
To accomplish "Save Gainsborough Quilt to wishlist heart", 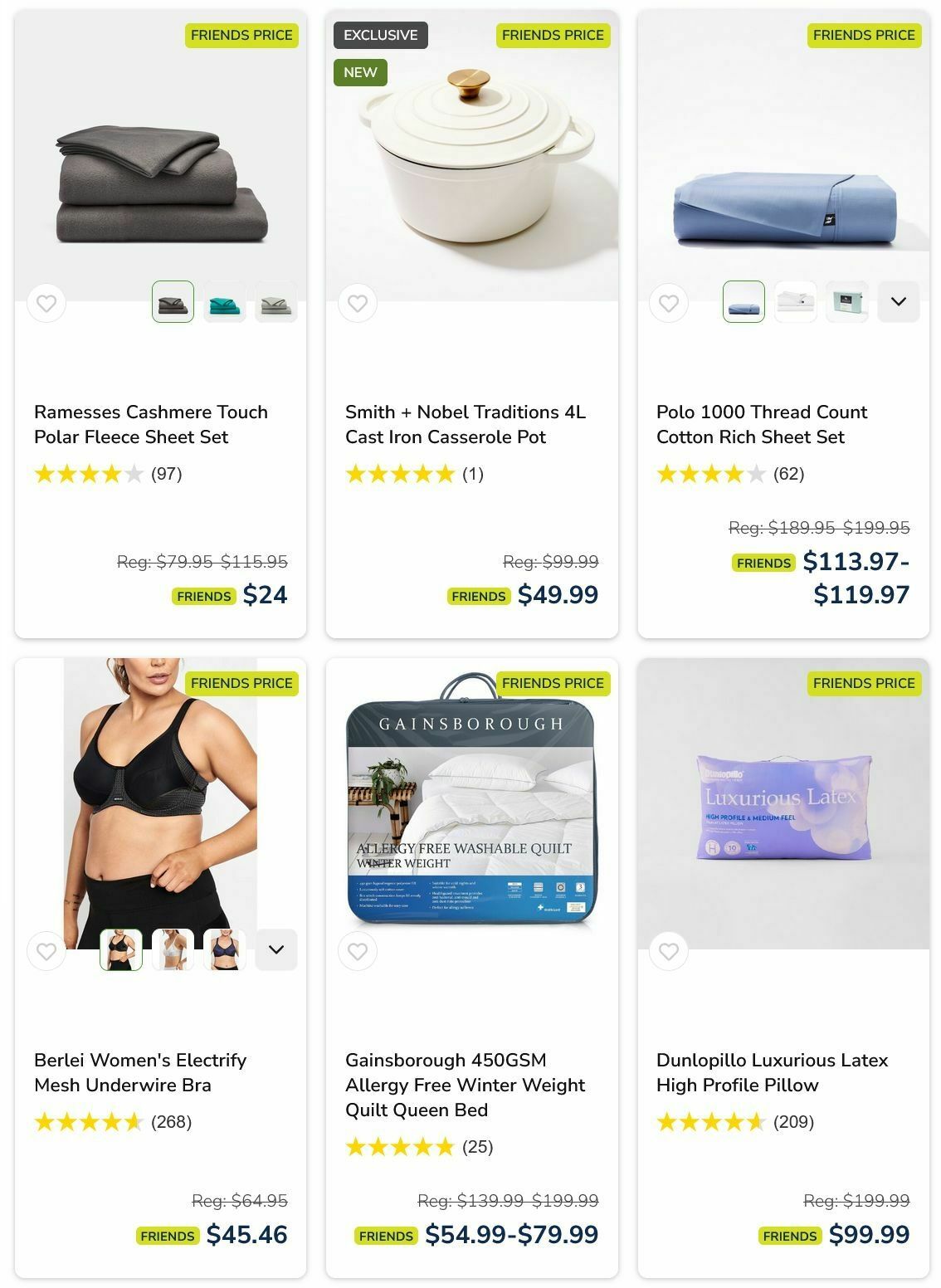I will click(x=358, y=951).
